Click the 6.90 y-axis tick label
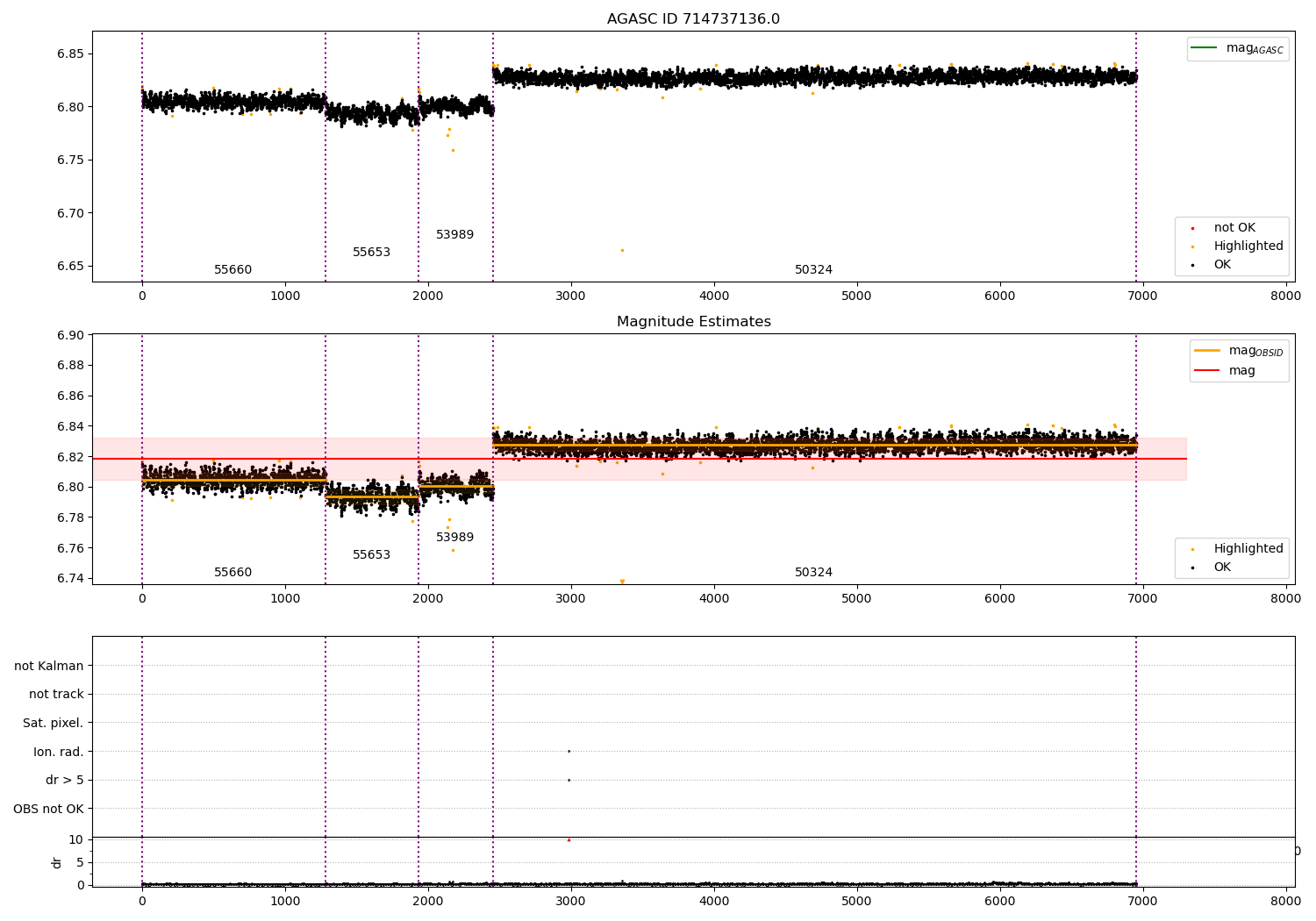Viewport: 1316px width, 921px height. [x=70, y=335]
